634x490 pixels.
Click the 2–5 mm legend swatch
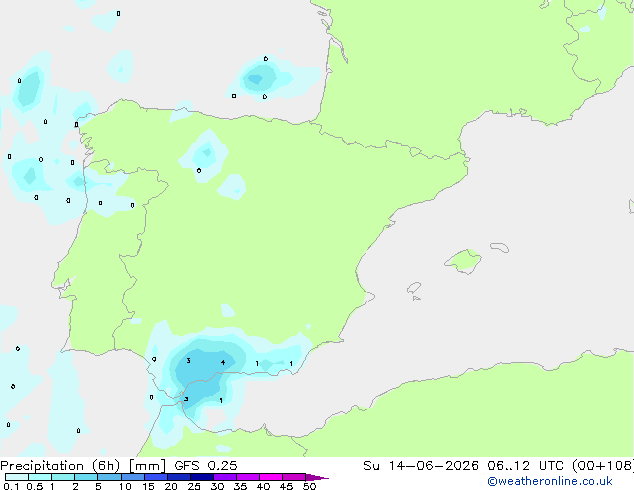(86, 477)
